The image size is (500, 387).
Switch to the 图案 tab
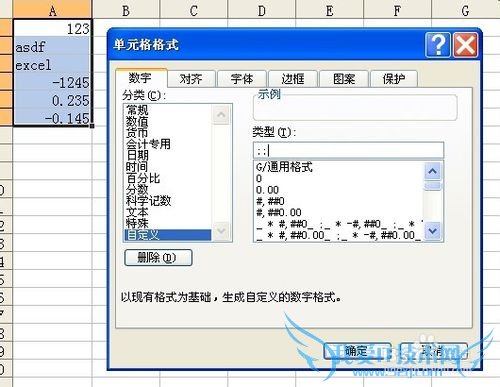click(344, 79)
